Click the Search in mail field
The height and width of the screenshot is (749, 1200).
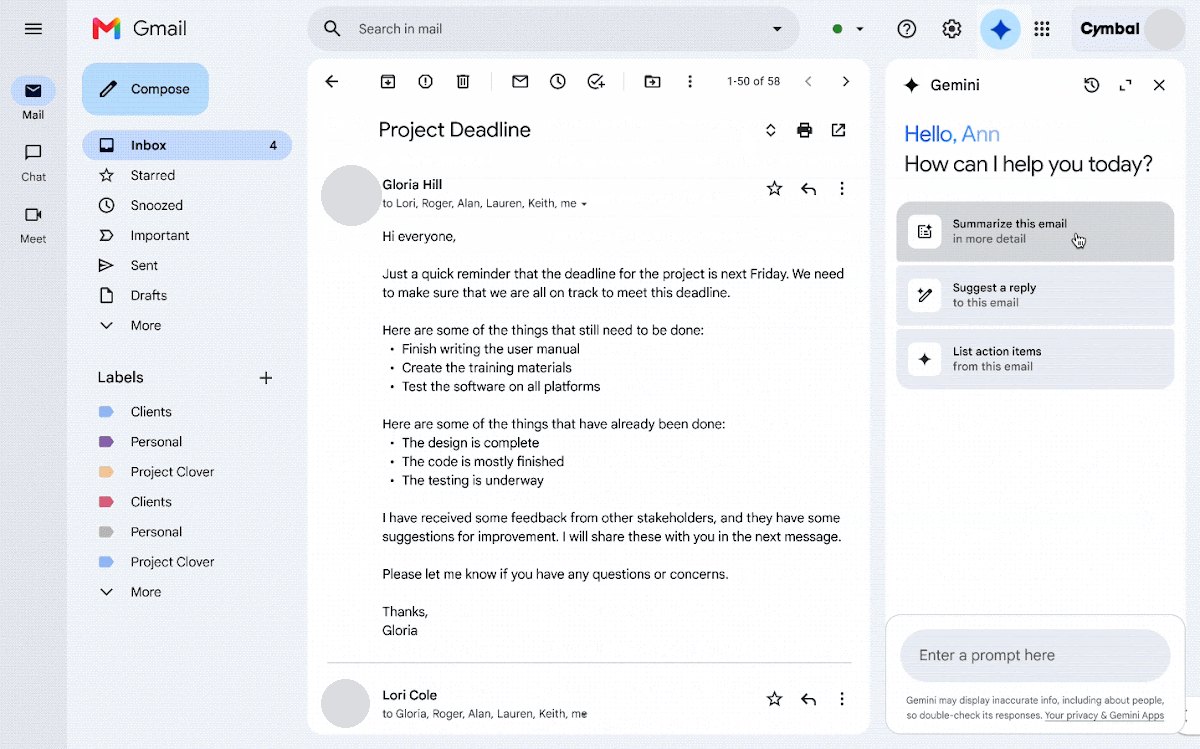coord(555,29)
